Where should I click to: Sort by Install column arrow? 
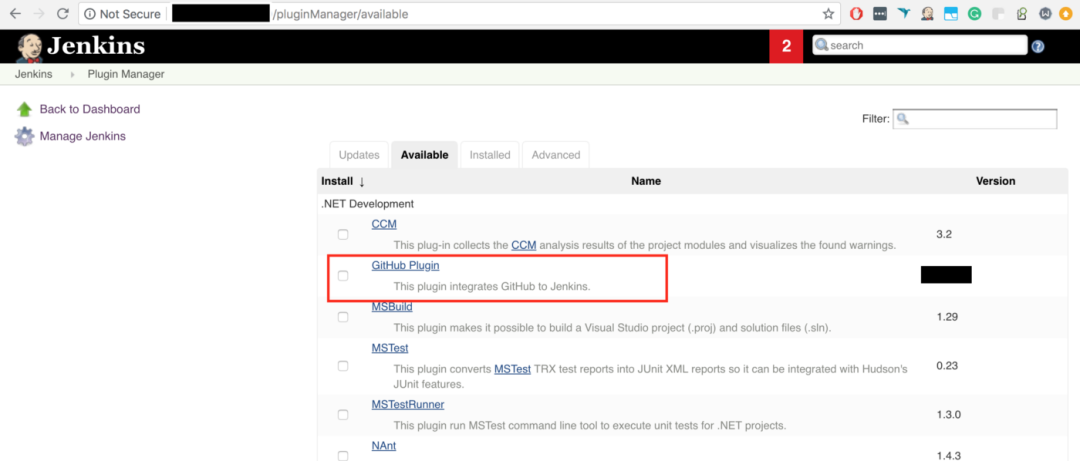tap(362, 181)
